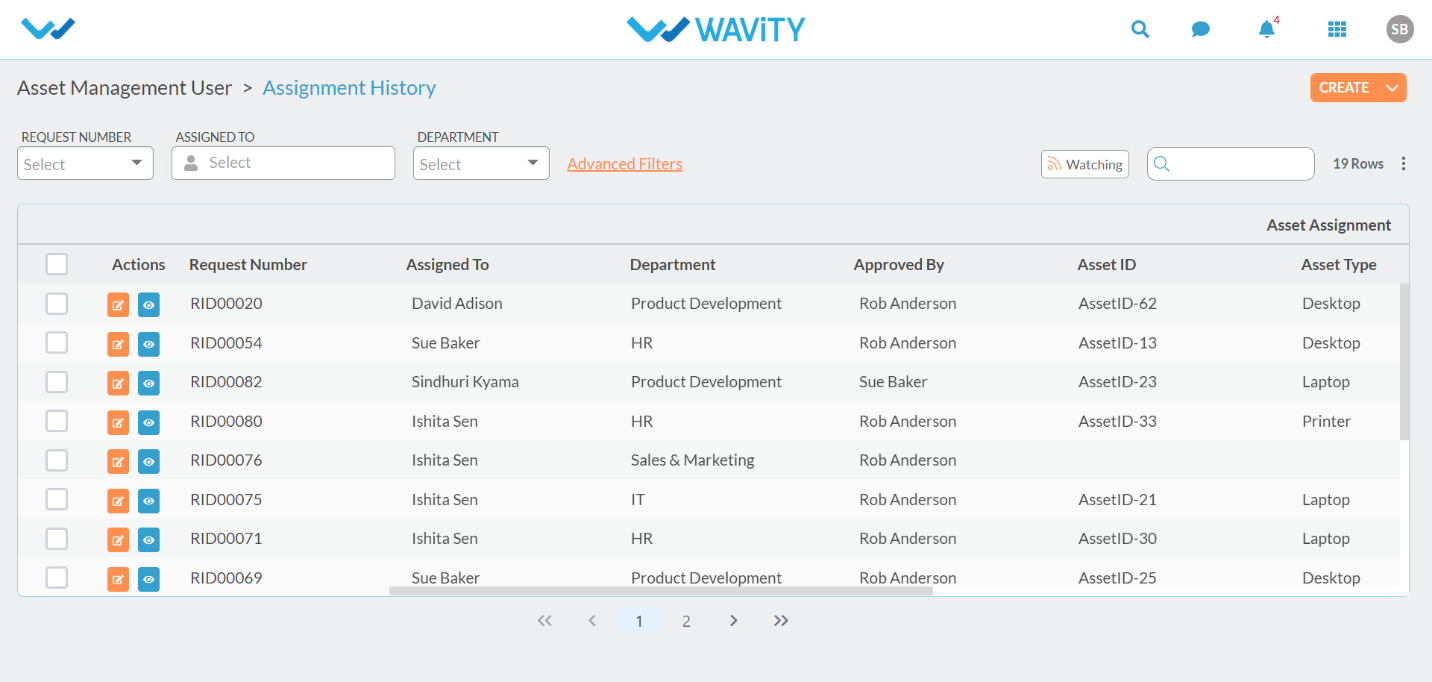The width and height of the screenshot is (1432, 682).
Task: View record RID00020 with the eye icon
Action: (x=149, y=305)
